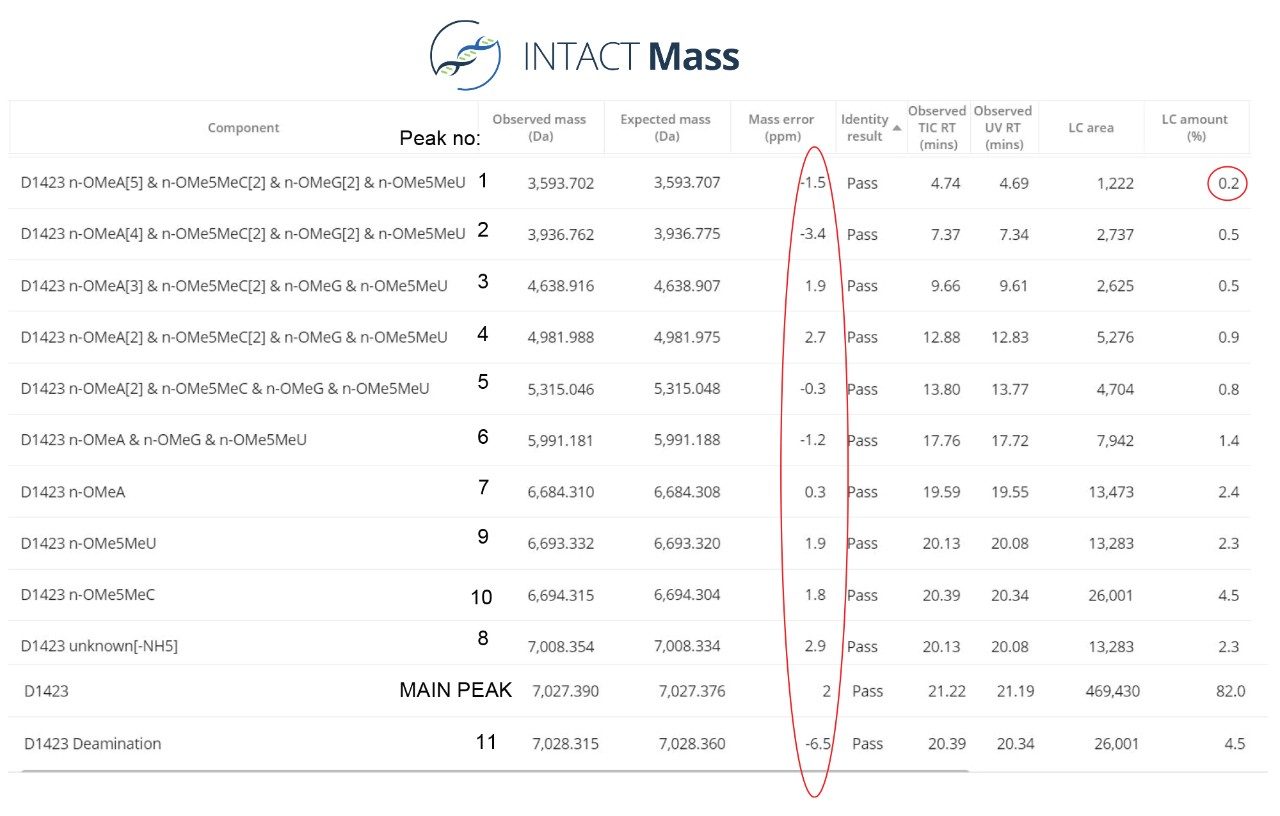
Task: Sort by the Mass error (ppm) column
Action: [x=781, y=127]
